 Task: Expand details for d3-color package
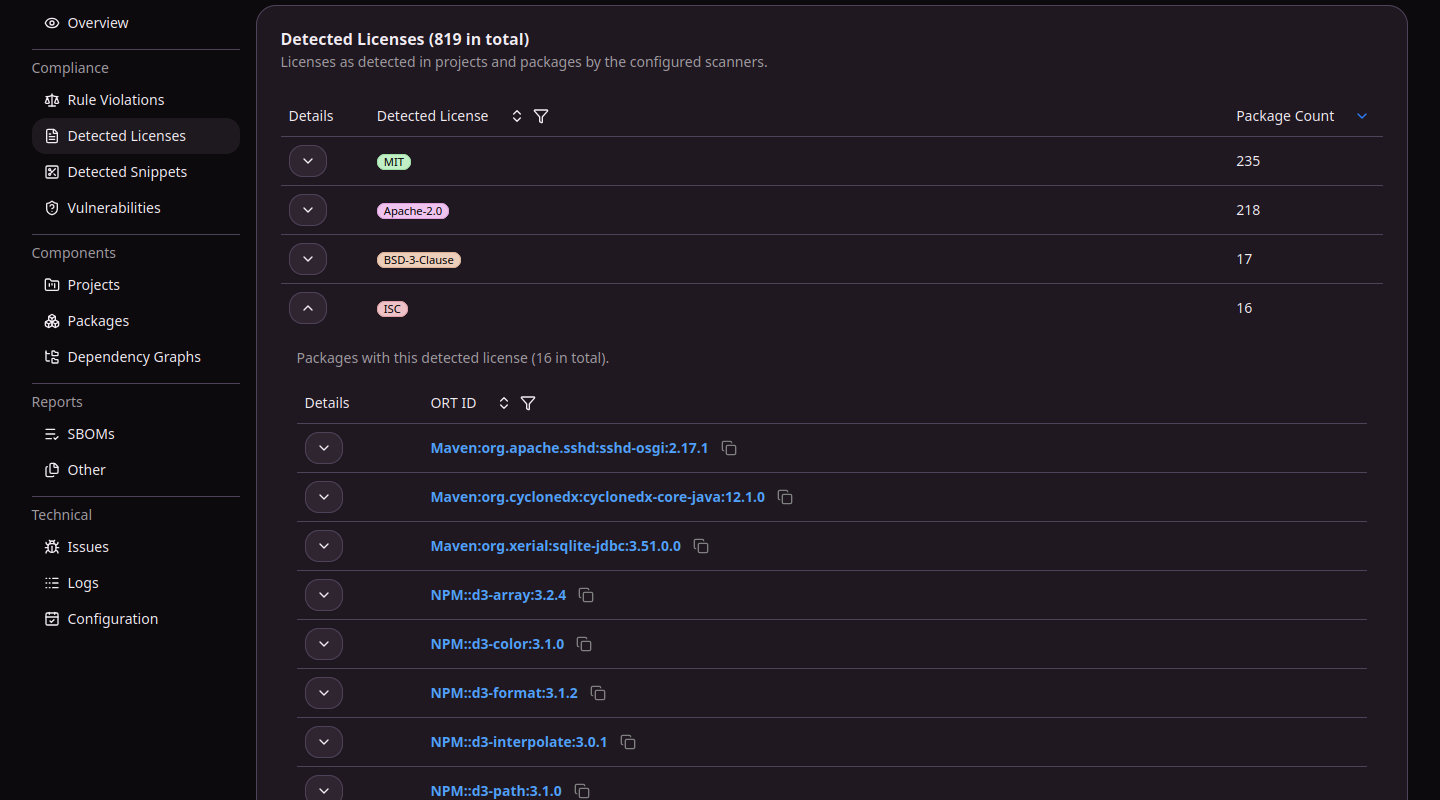(x=324, y=644)
